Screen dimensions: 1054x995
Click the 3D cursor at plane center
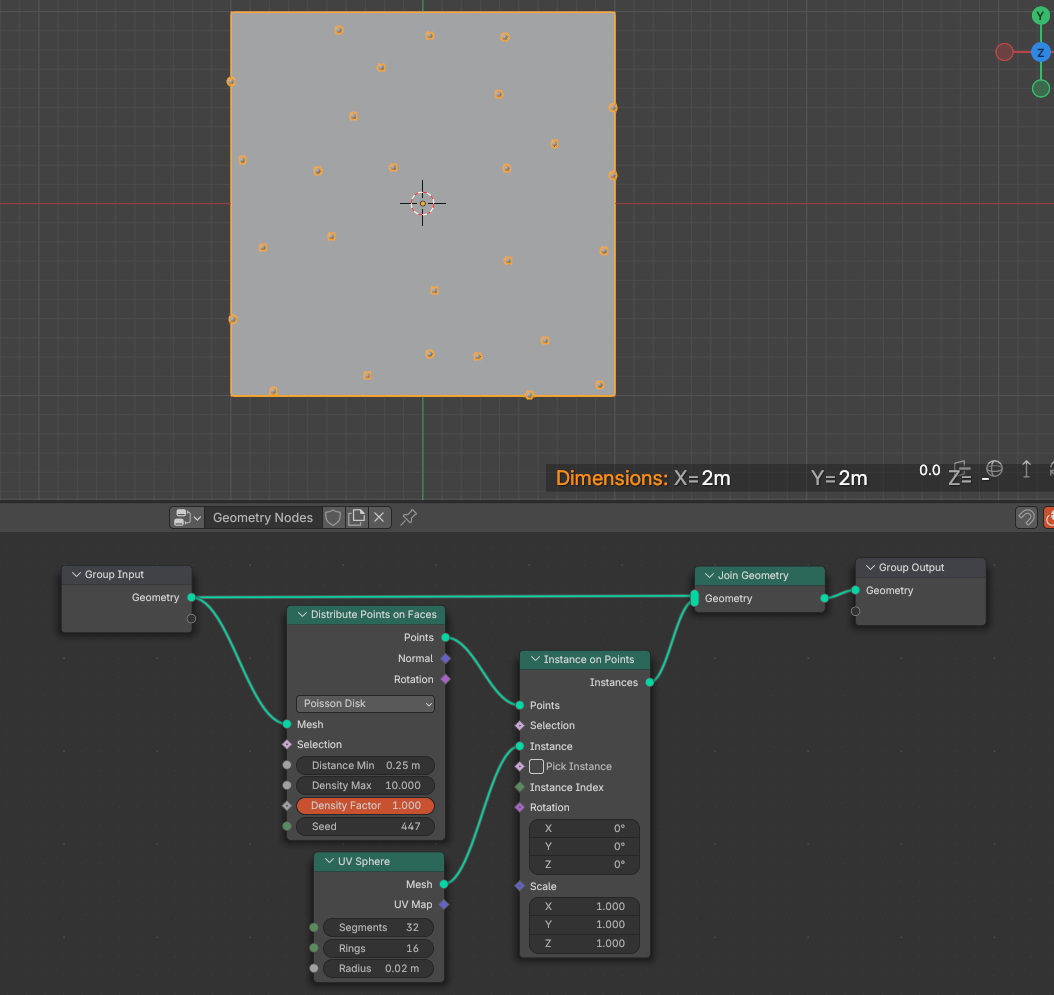pyautogui.click(x=422, y=203)
